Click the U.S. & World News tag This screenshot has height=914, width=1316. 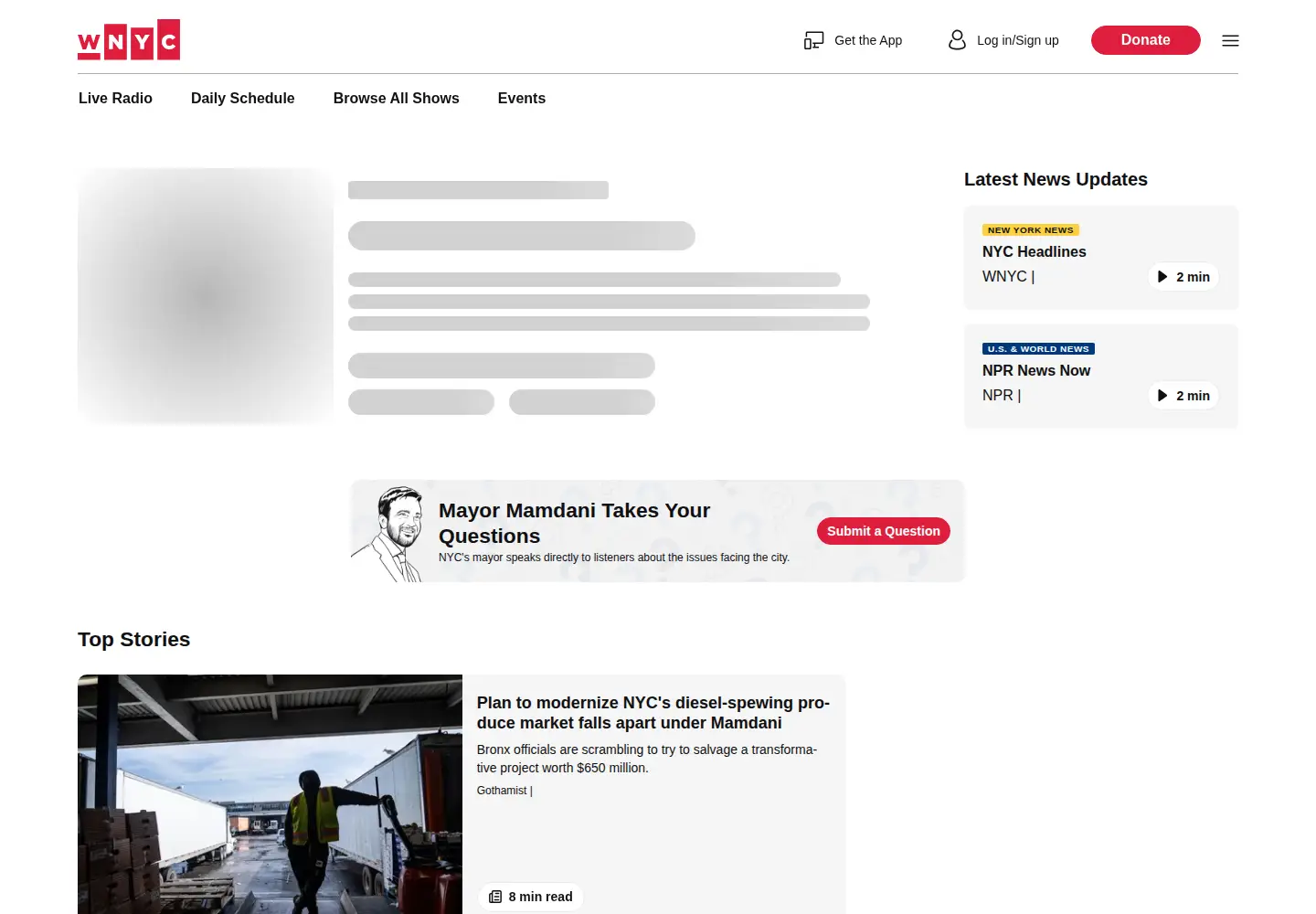(1038, 349)
